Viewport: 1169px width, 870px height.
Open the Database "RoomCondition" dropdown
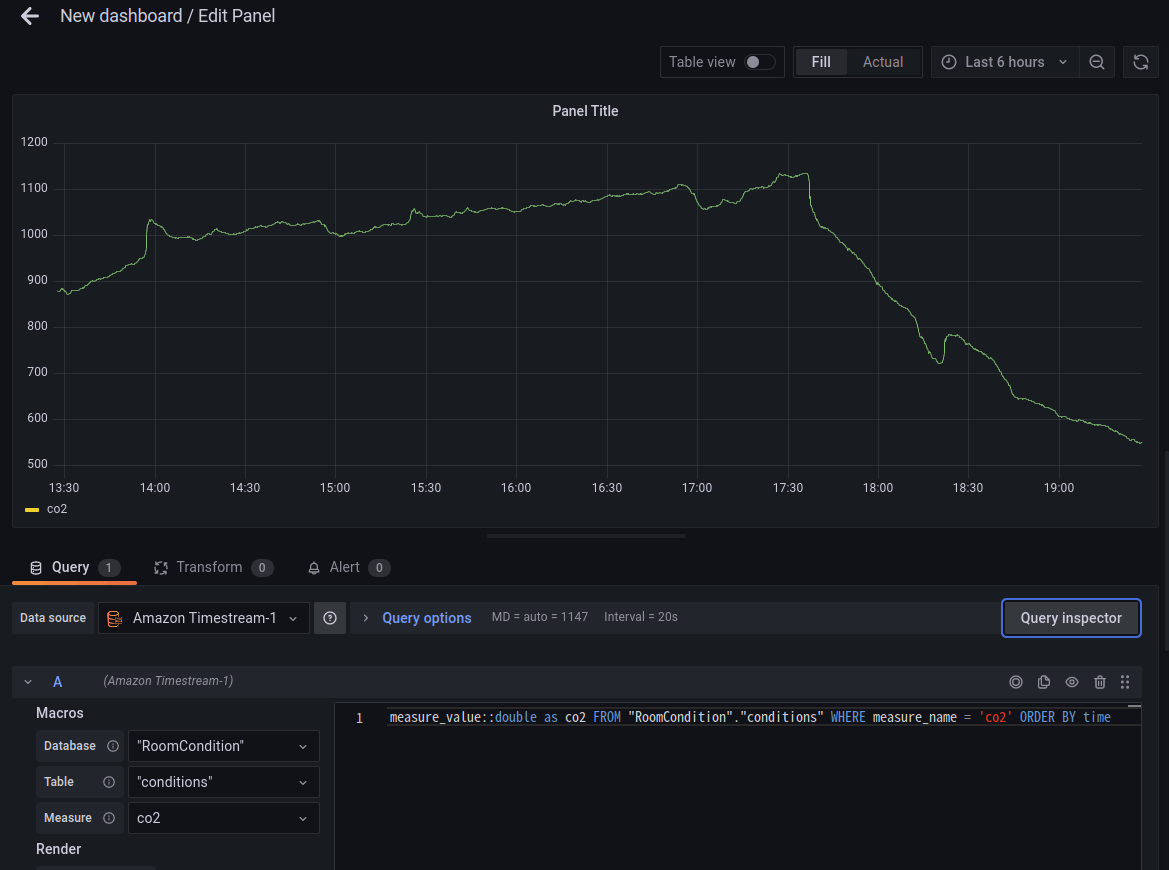(224, 746)
